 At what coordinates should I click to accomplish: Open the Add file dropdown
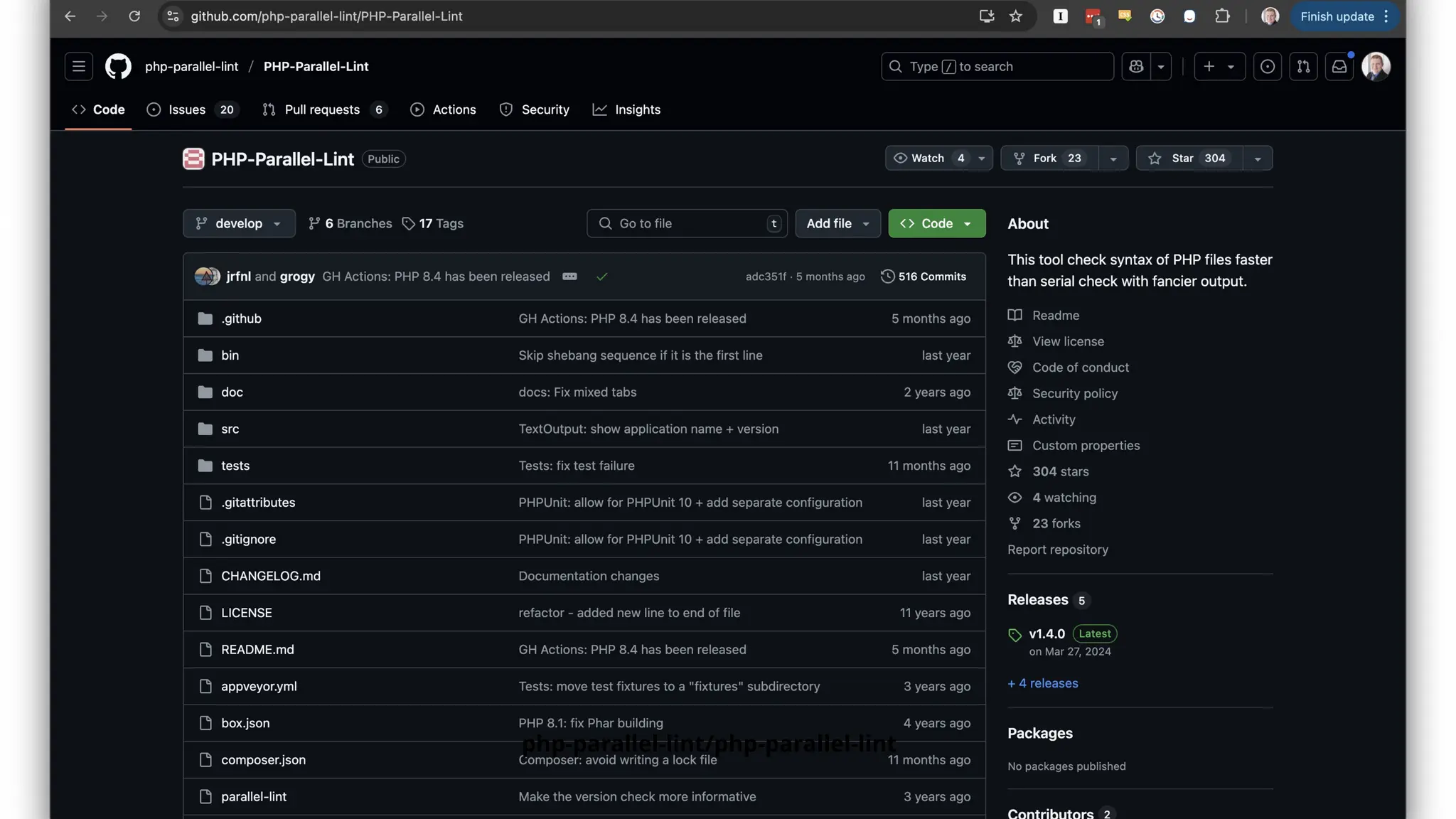(x=837, y=223)
